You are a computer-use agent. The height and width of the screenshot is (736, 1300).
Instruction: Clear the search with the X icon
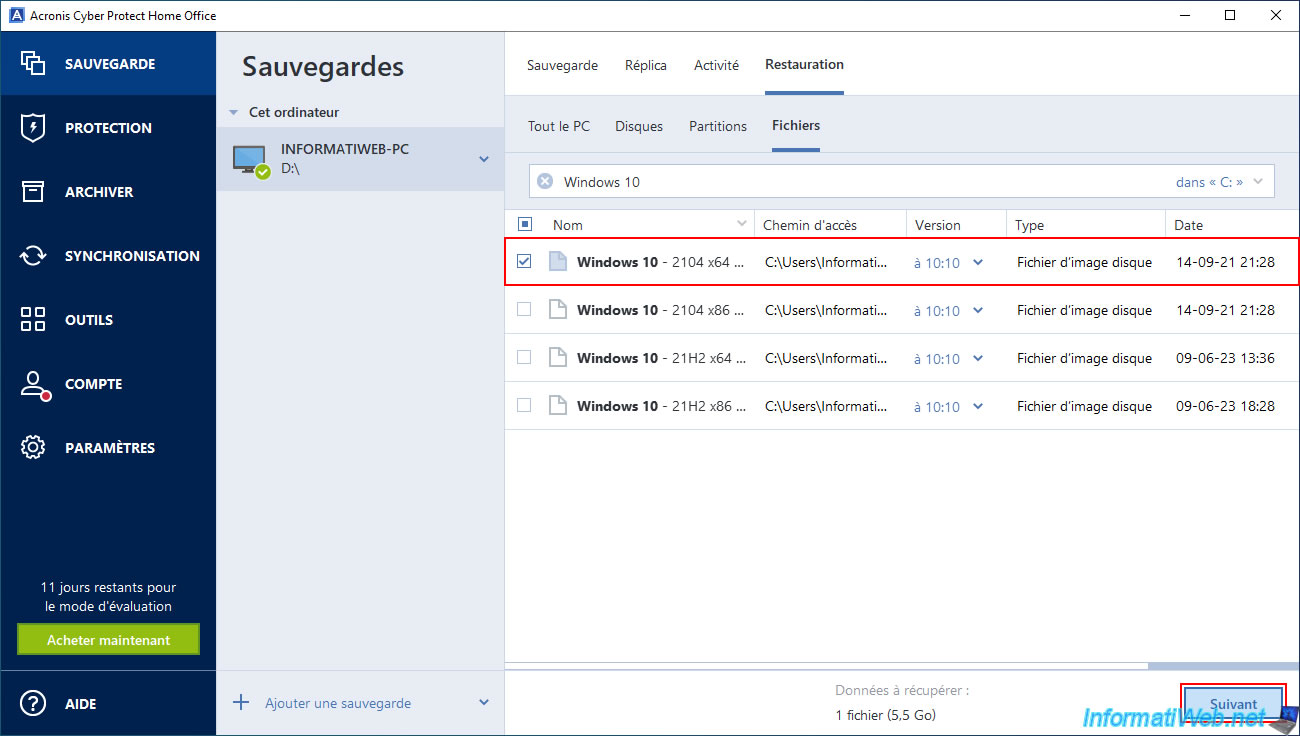[545, 181]
